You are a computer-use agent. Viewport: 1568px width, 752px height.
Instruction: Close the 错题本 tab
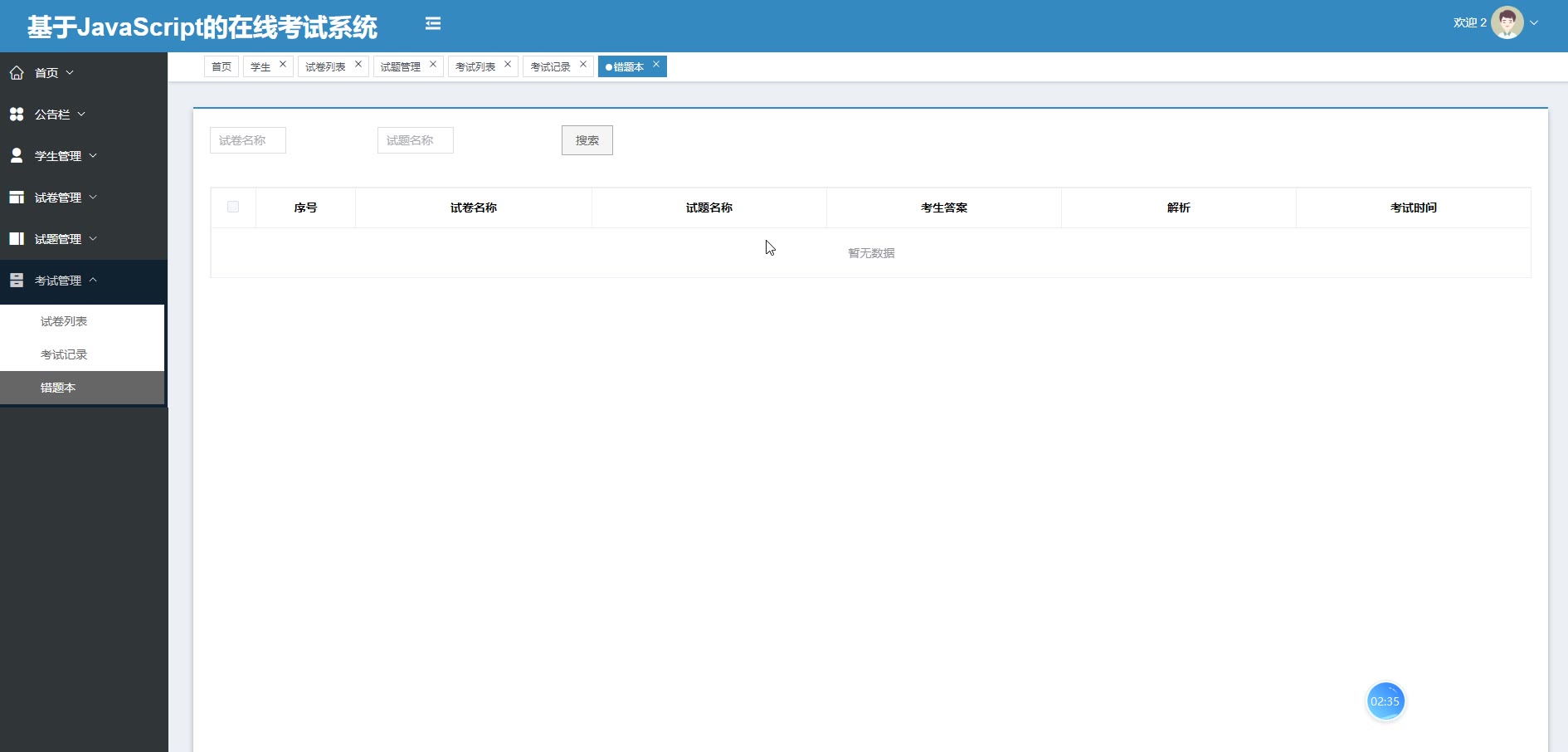click(x=656, y=64)
